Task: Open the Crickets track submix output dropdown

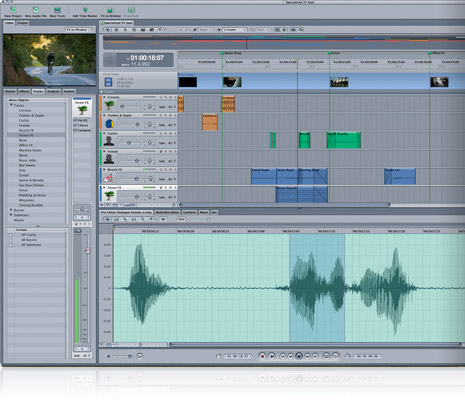Action: (167, 107)
